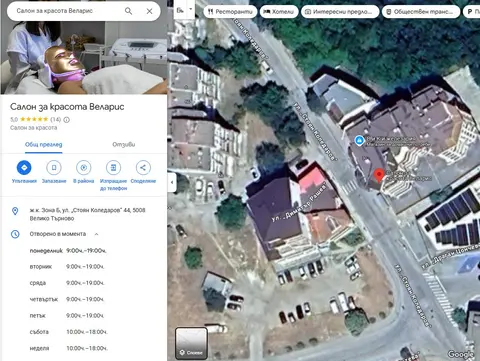Click the rating info icon next to (14)
The height and width of the screenshot is (361, 480).
[x=67, y=120]
